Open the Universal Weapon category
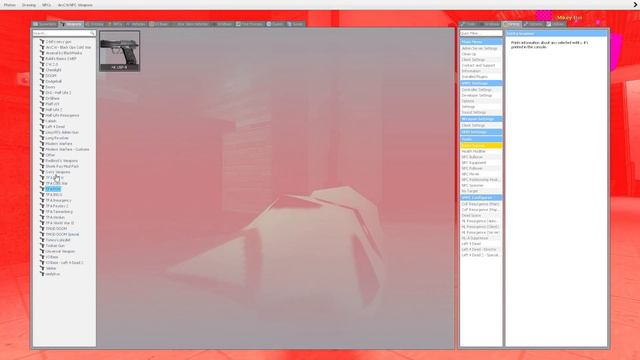Image resolution: width=640 pixels, height=360 pixels. click(x=60, y=251)
